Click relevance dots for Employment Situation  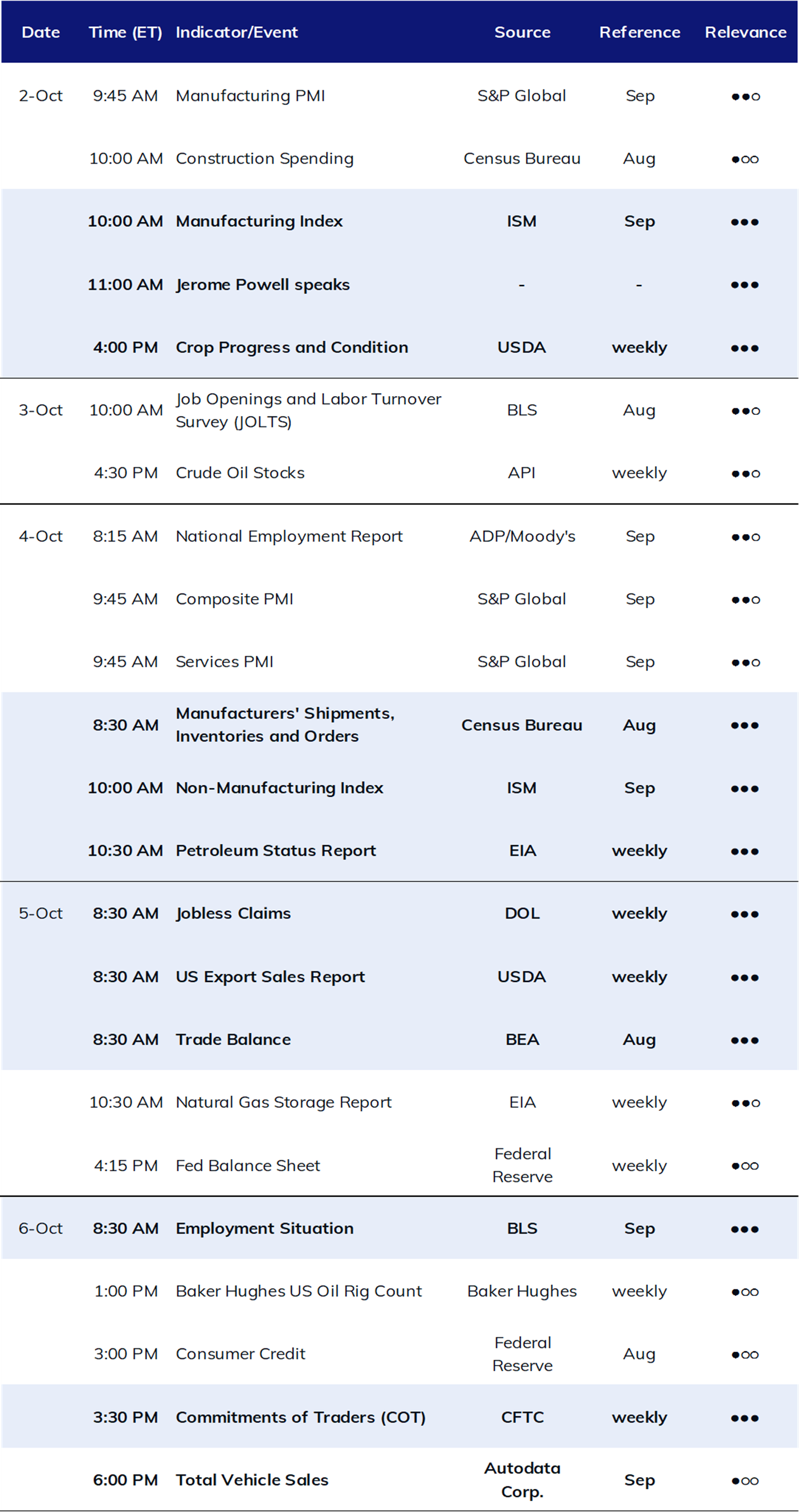coord(744,1230)
